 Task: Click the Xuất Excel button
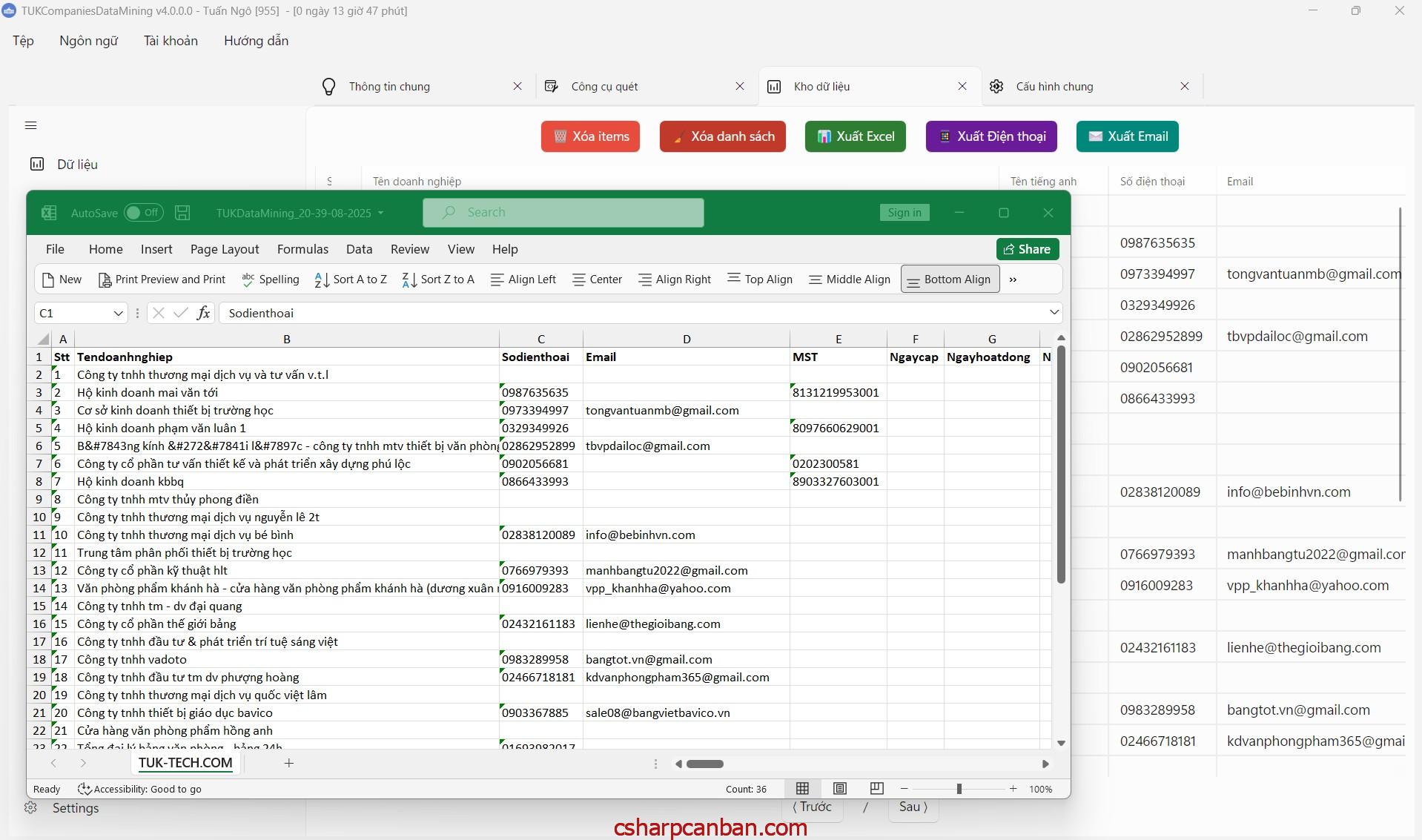pos(855,136)
